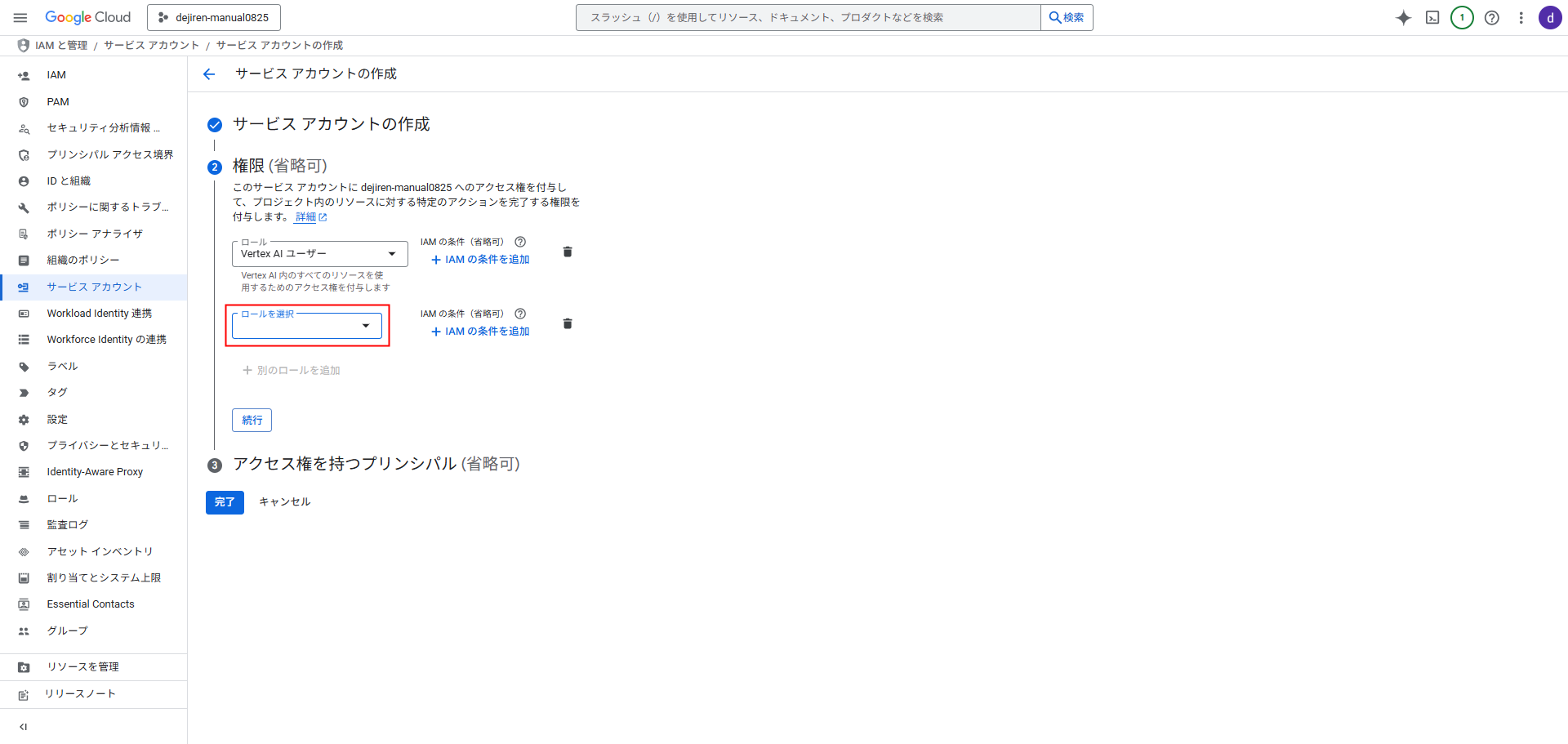Collapse the left sidebar navigation panel

[x=23, y=727]
